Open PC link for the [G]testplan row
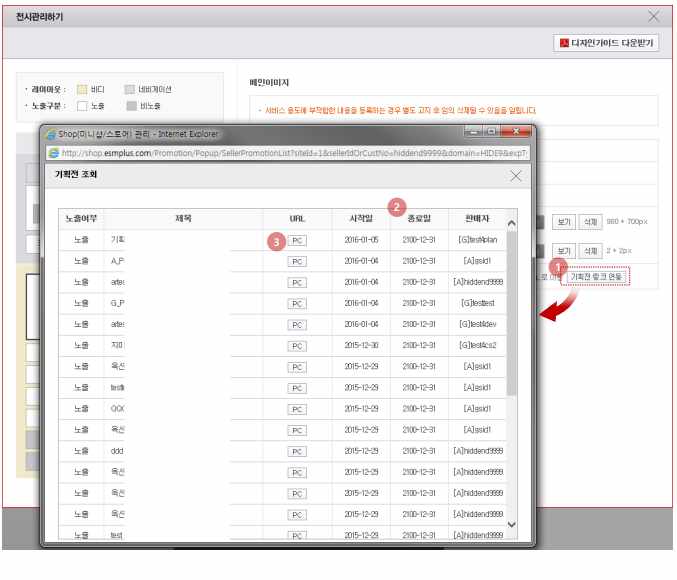677x580 pixels. [x=297, y=241]
